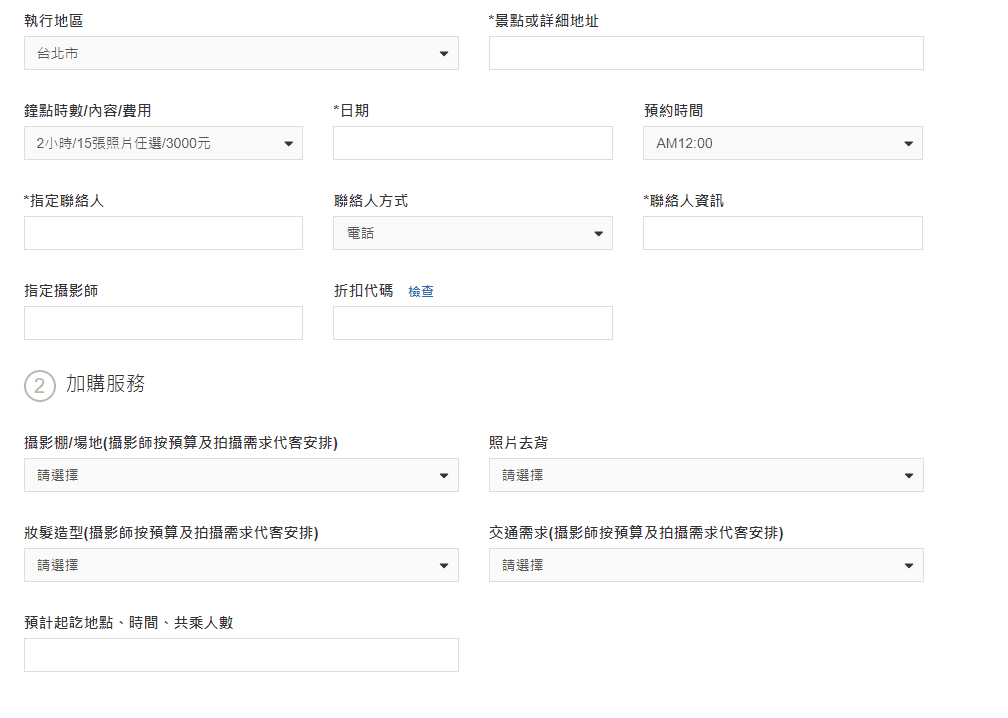Expand the 妝髮造型 dropdown

[241, 565]
